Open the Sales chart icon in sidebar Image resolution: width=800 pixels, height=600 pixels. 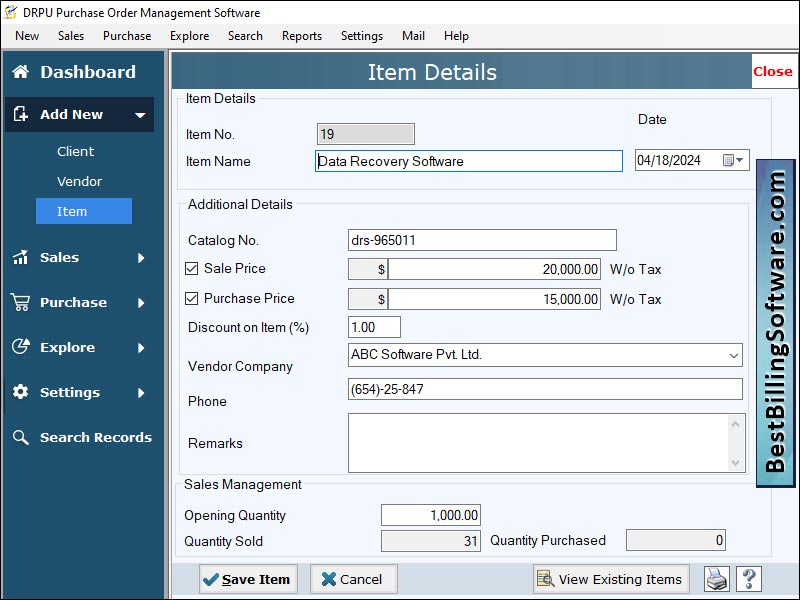tap(18, 257)
